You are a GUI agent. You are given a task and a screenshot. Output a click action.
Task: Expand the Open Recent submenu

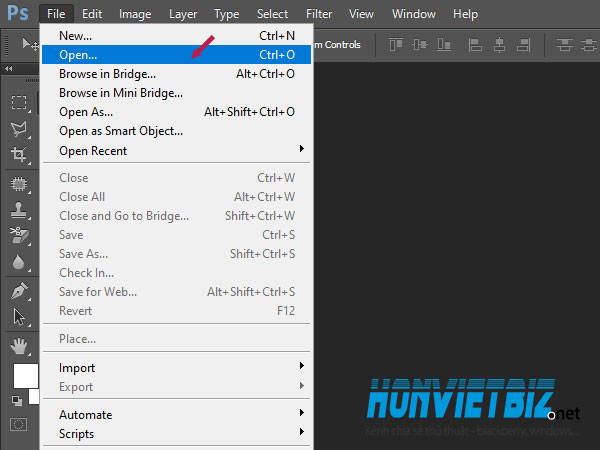[176, 151]
